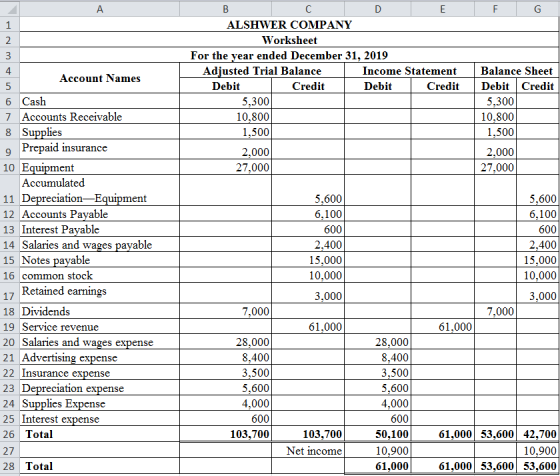The width and height of the screenshot is (560, 476).
Task: Click Cash debit 5,300 in column B
Action: click(225, 101)
